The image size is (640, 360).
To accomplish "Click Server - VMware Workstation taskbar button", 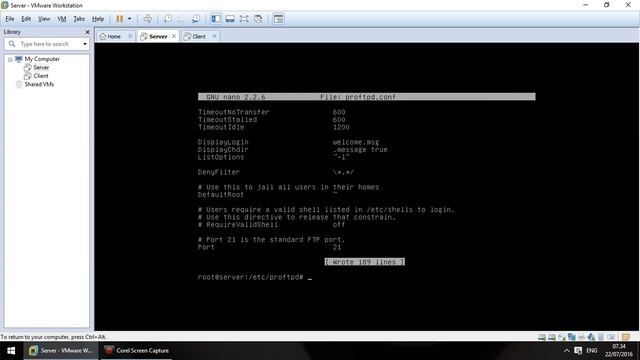I will pyautogui.click(x=61, y=351).
